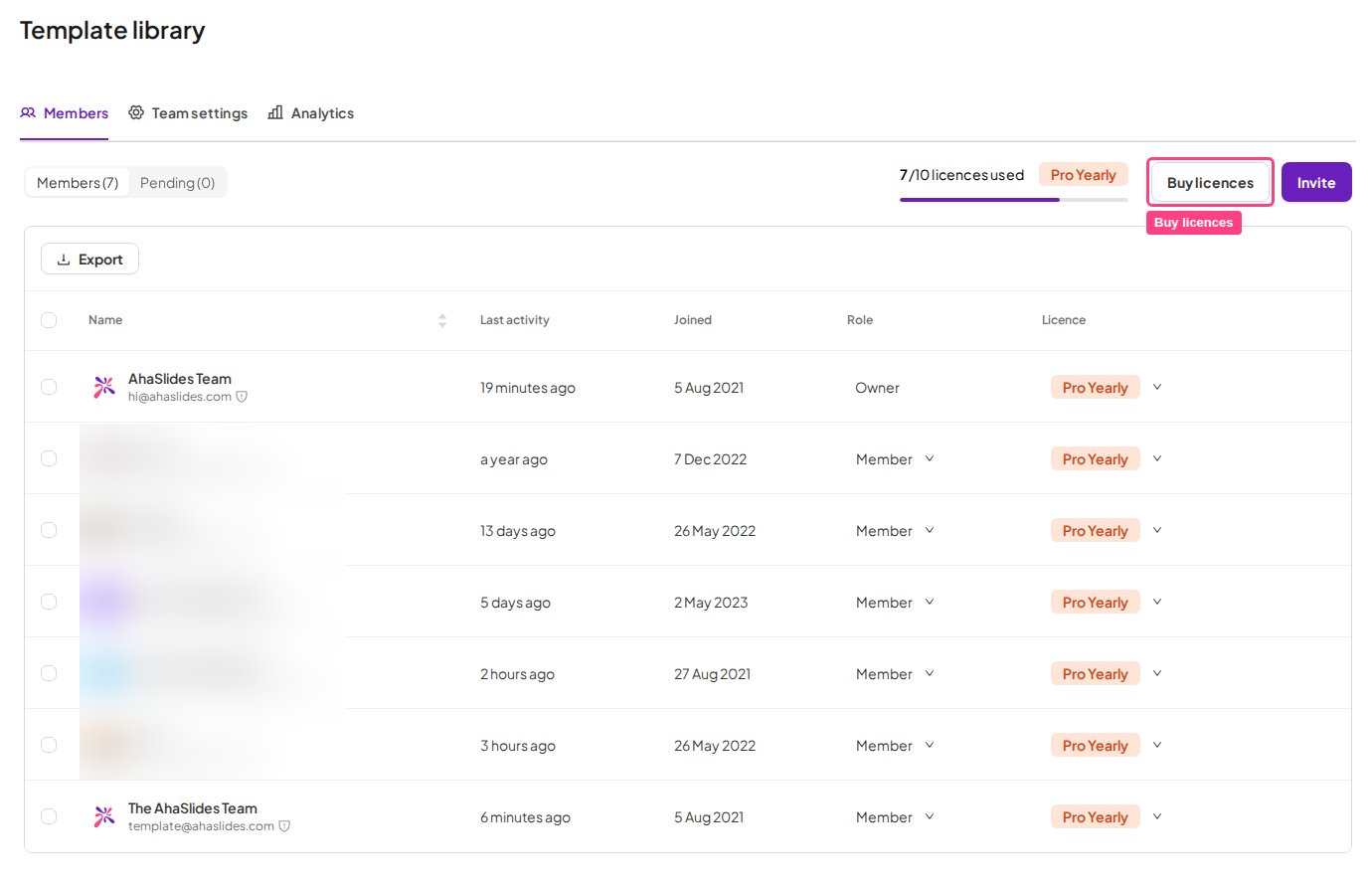This screenshot has width=1372, height=885.
Task: Check the row last active a year ago
Action: click(49, 458)
